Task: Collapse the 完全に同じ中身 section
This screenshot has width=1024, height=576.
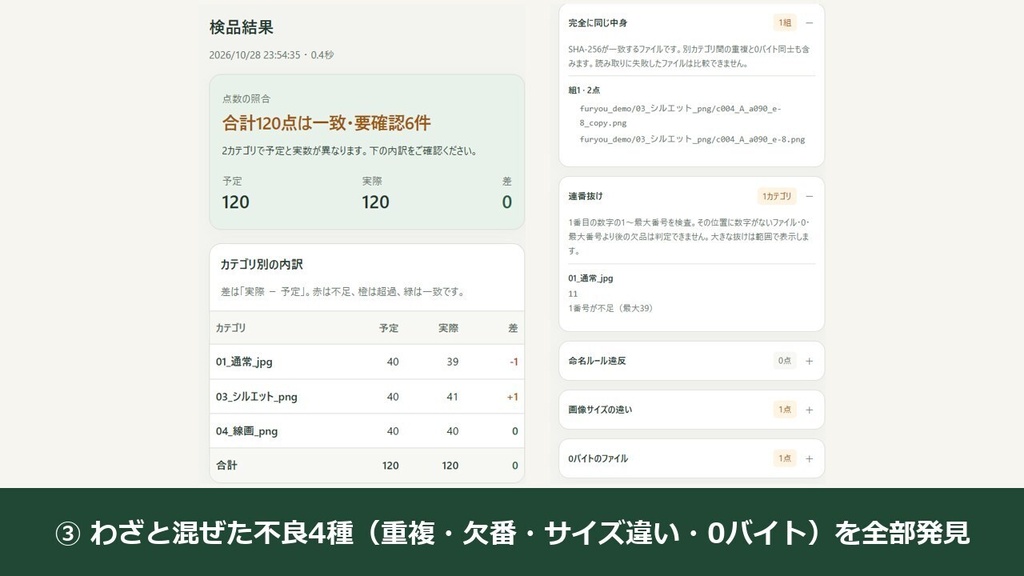Action: point(809,23)
